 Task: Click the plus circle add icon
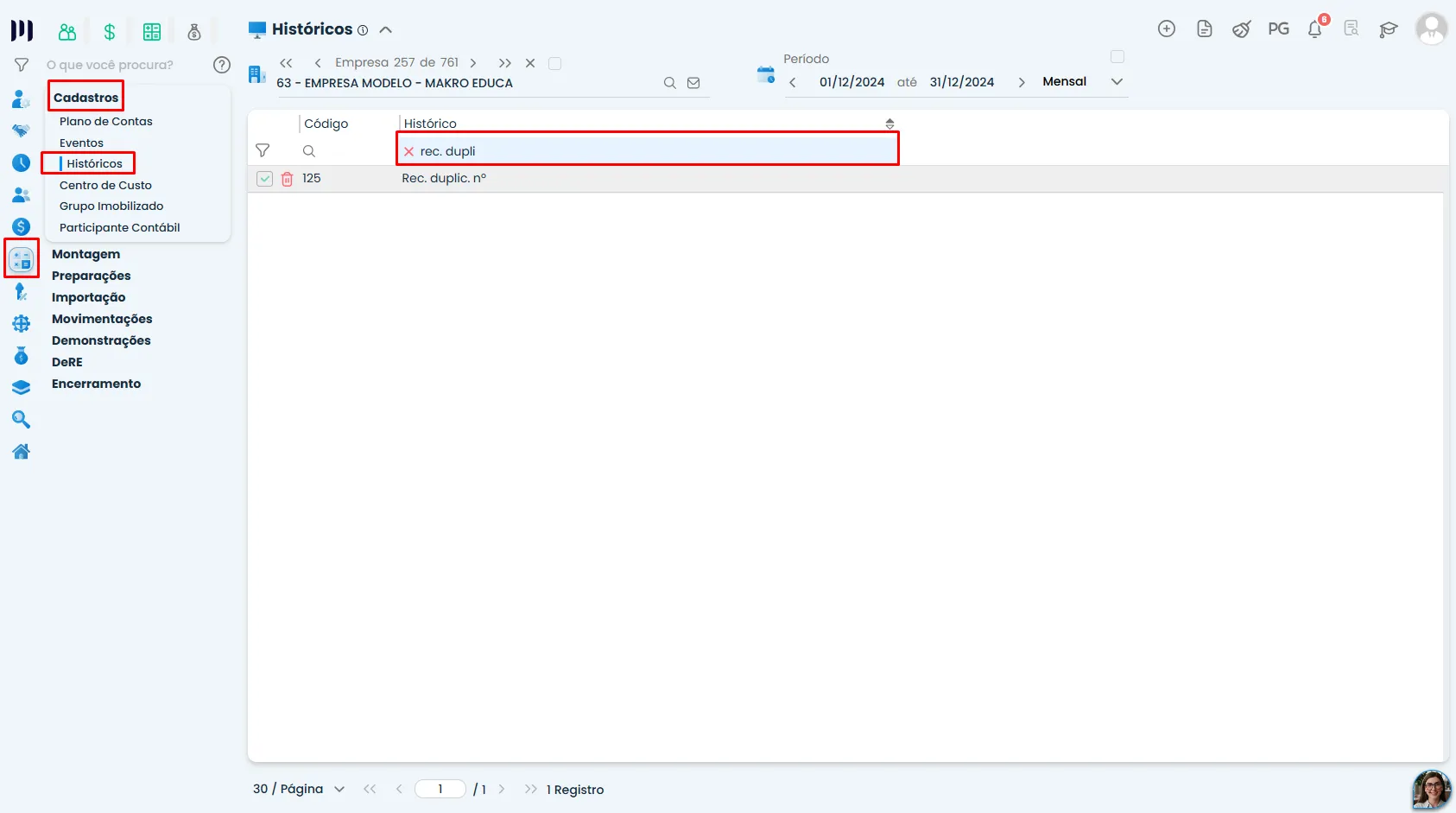click(x=1167, y=29)
